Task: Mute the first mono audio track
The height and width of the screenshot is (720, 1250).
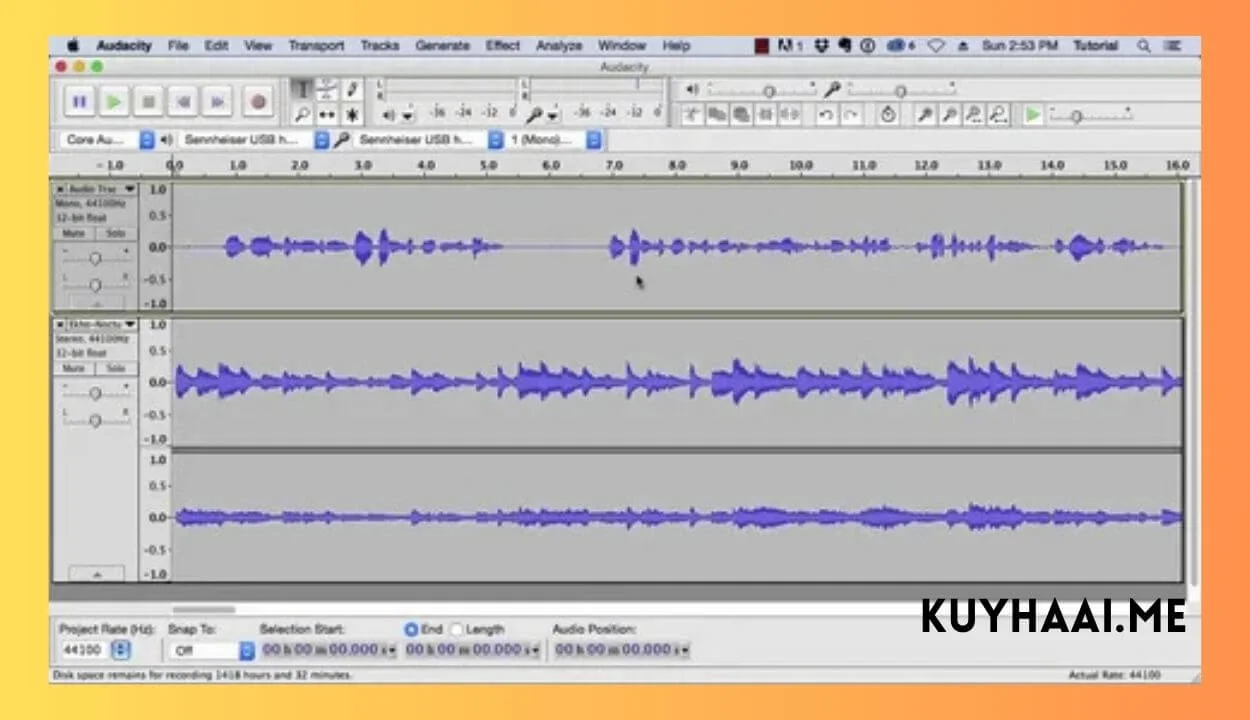Action: [74, 233]
